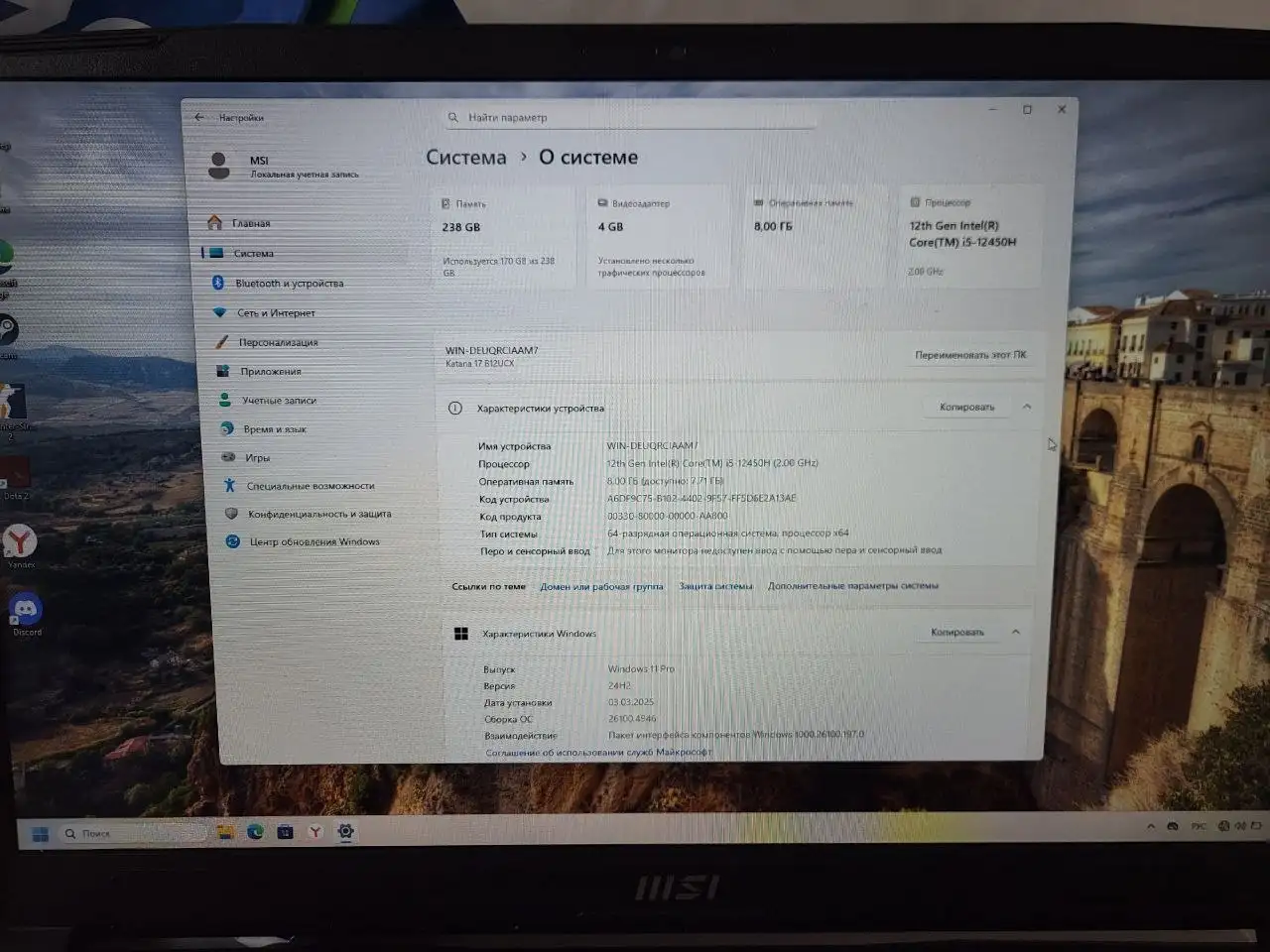The width and height of the screenshot is (1270, 952).
Task: Launch the Dota 2 desktop shortcut
Action: pos(15,474)
